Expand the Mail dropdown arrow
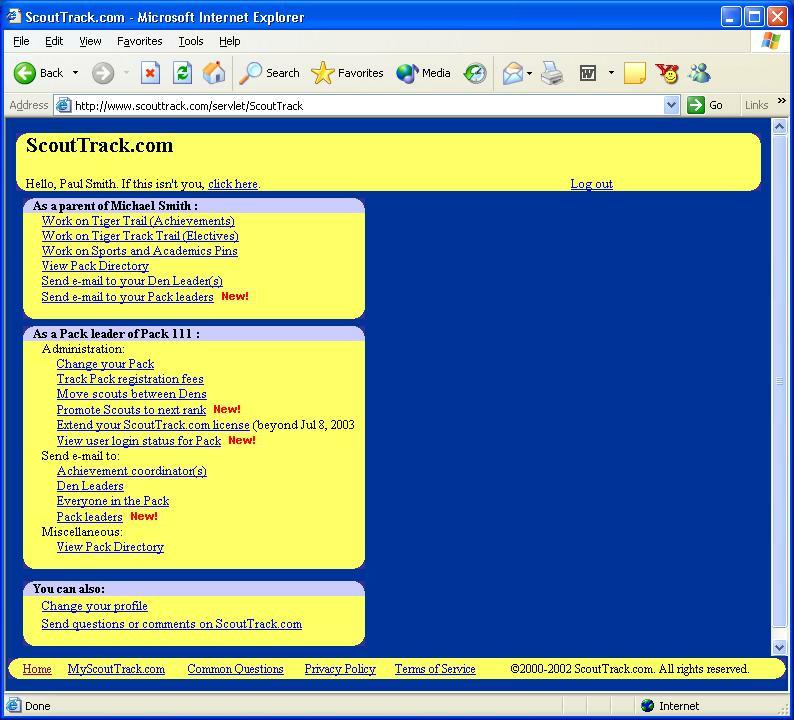Image resolution: width=794 pixels, height=720 pixels. [x=529, y=73]
